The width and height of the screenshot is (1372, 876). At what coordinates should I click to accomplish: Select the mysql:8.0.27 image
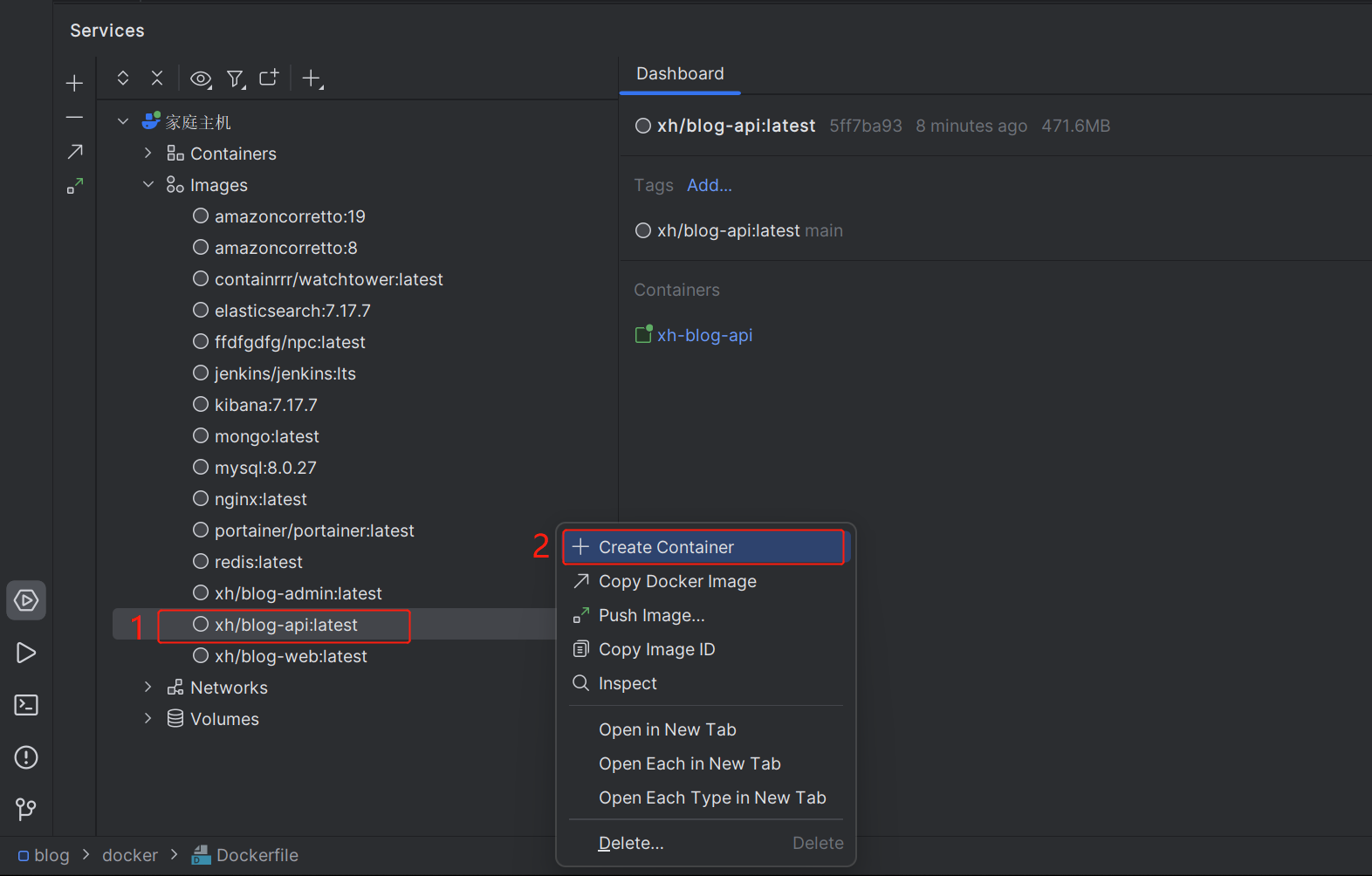265,469
